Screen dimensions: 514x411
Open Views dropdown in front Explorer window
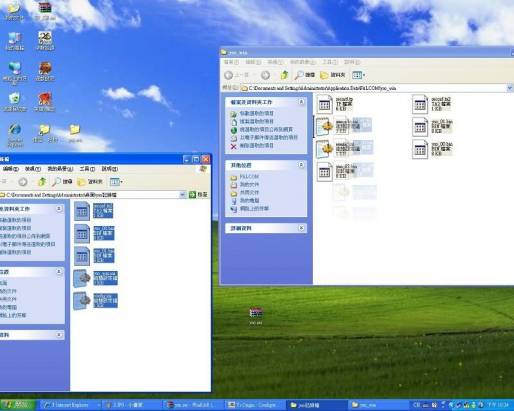[116, 182]
